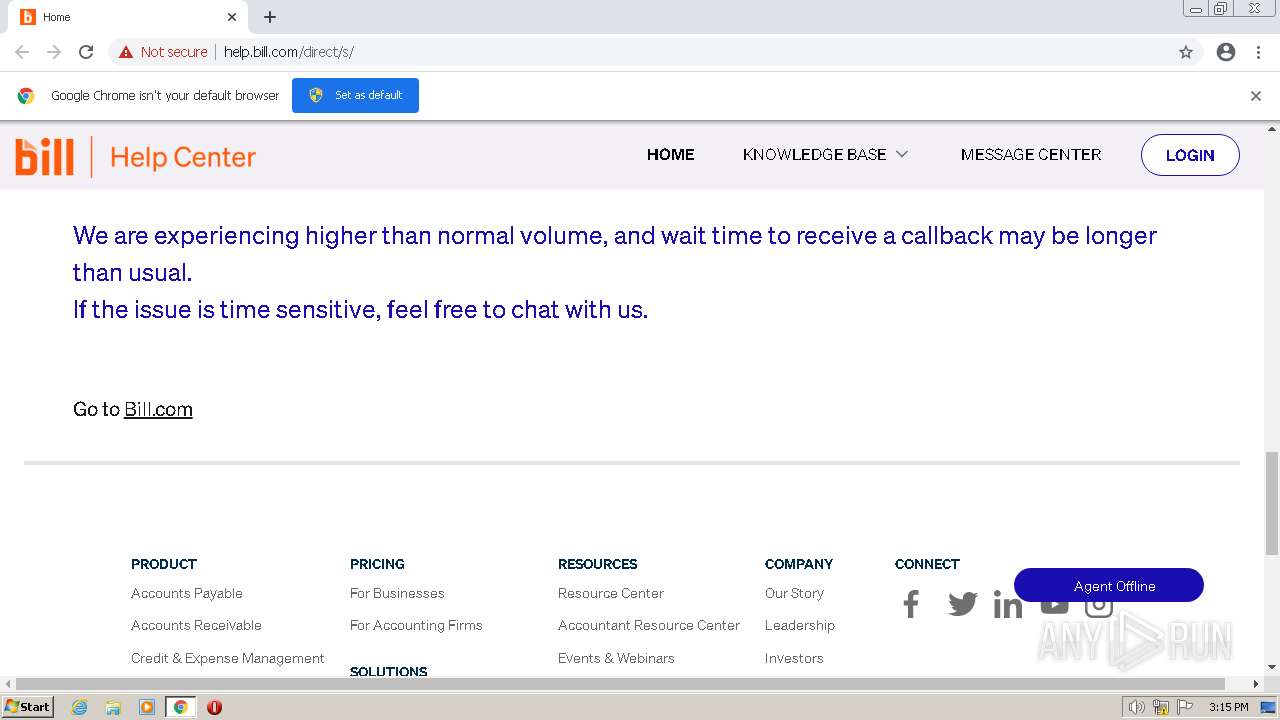Click the Help Center title text
This screenshot has width=1280, height=720.
[183, 157]
